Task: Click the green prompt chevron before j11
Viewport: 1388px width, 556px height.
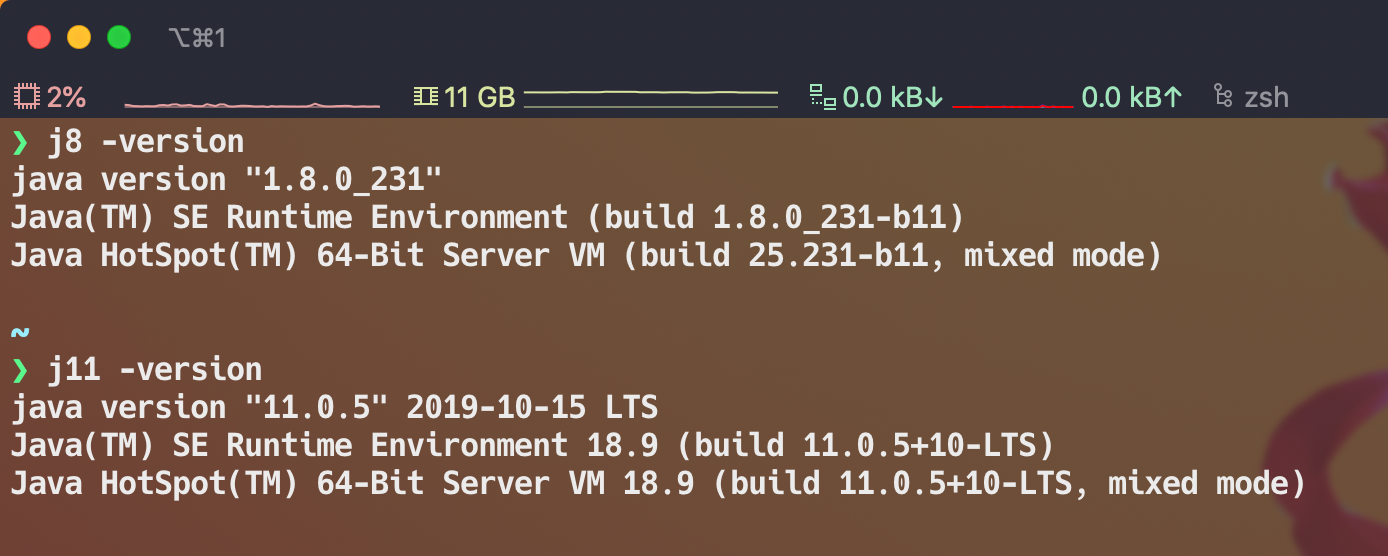Action: 20,370
